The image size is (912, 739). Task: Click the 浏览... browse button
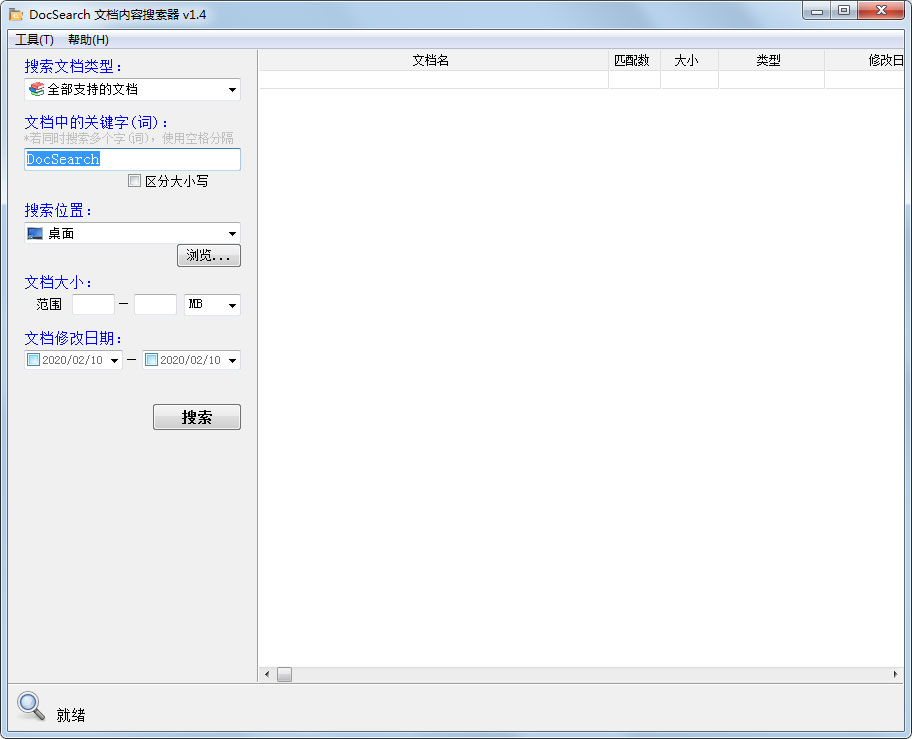click(209, 256)
